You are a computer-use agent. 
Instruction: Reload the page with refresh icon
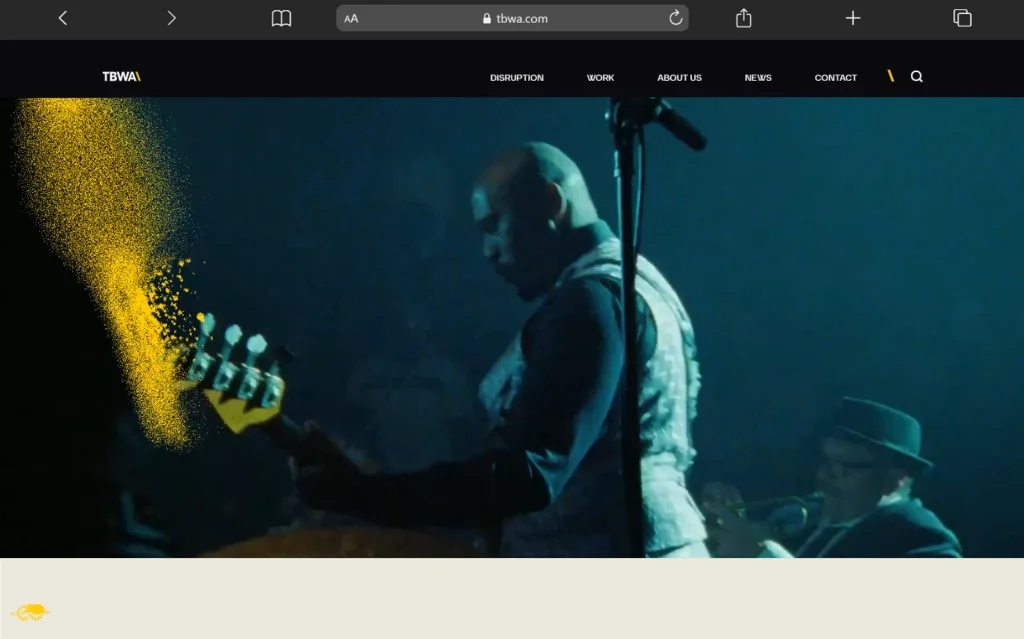coord(676,18)
